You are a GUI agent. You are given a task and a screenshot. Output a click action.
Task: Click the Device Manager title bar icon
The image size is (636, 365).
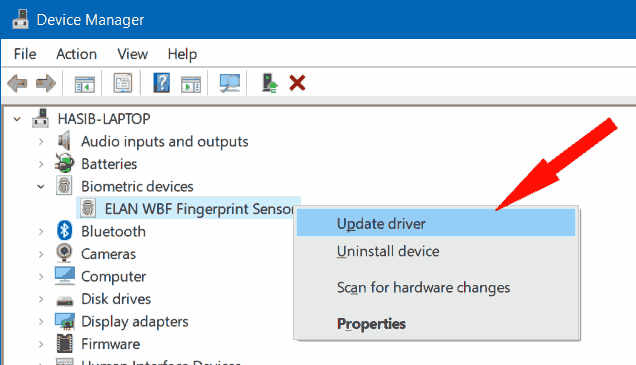point(20,19)
